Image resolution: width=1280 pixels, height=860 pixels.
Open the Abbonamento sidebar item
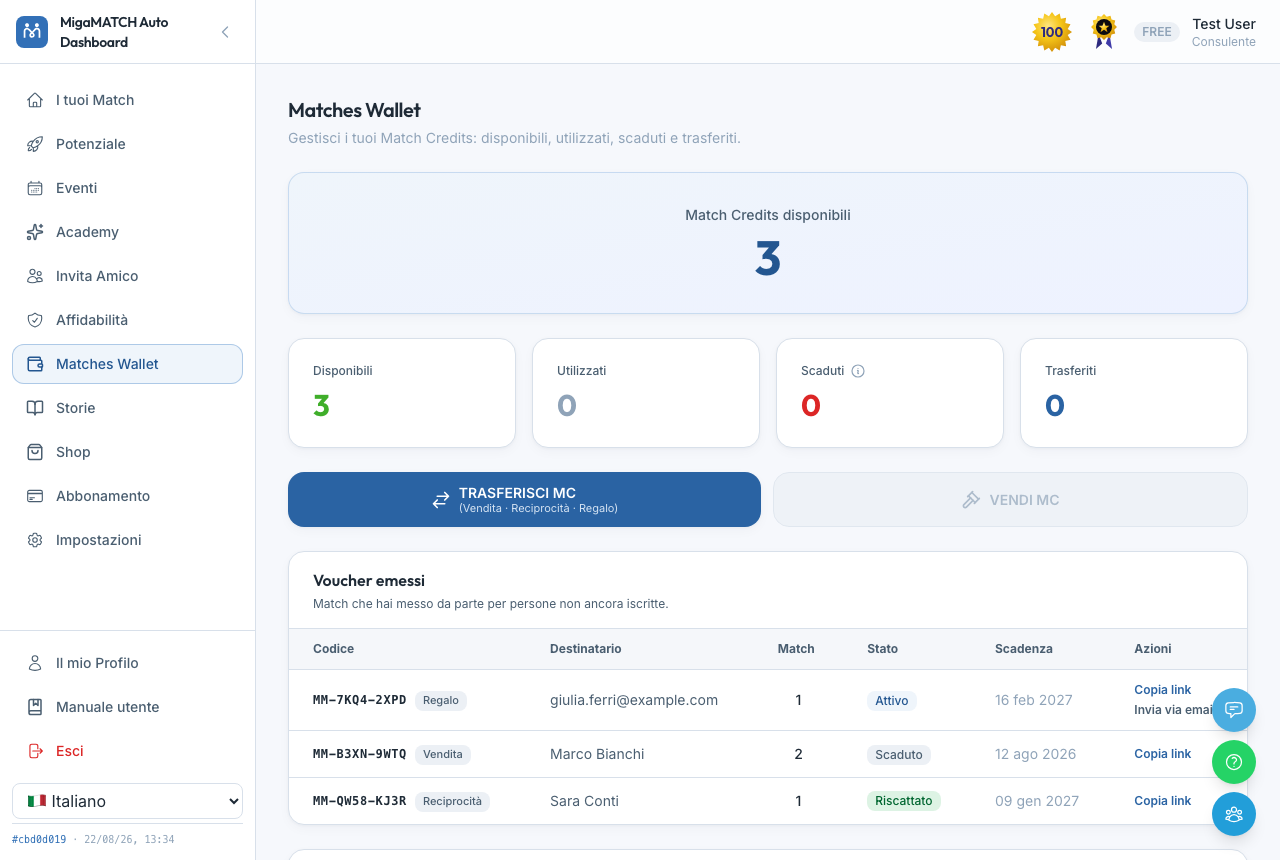point(127,496)
